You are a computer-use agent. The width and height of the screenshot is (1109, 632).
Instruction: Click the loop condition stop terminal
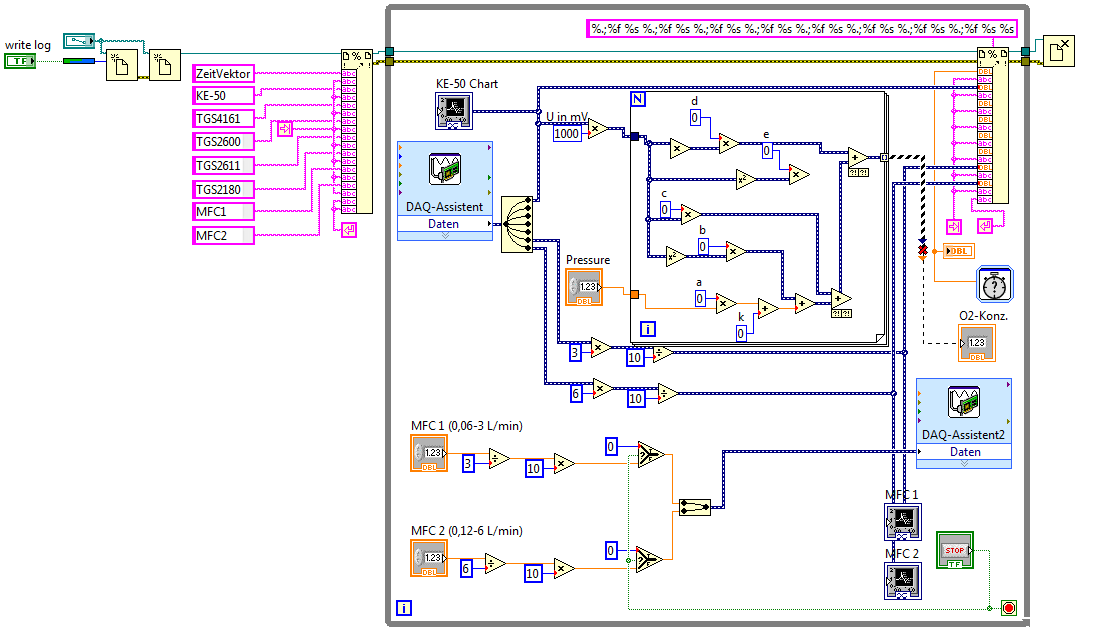click(1009, 608)
